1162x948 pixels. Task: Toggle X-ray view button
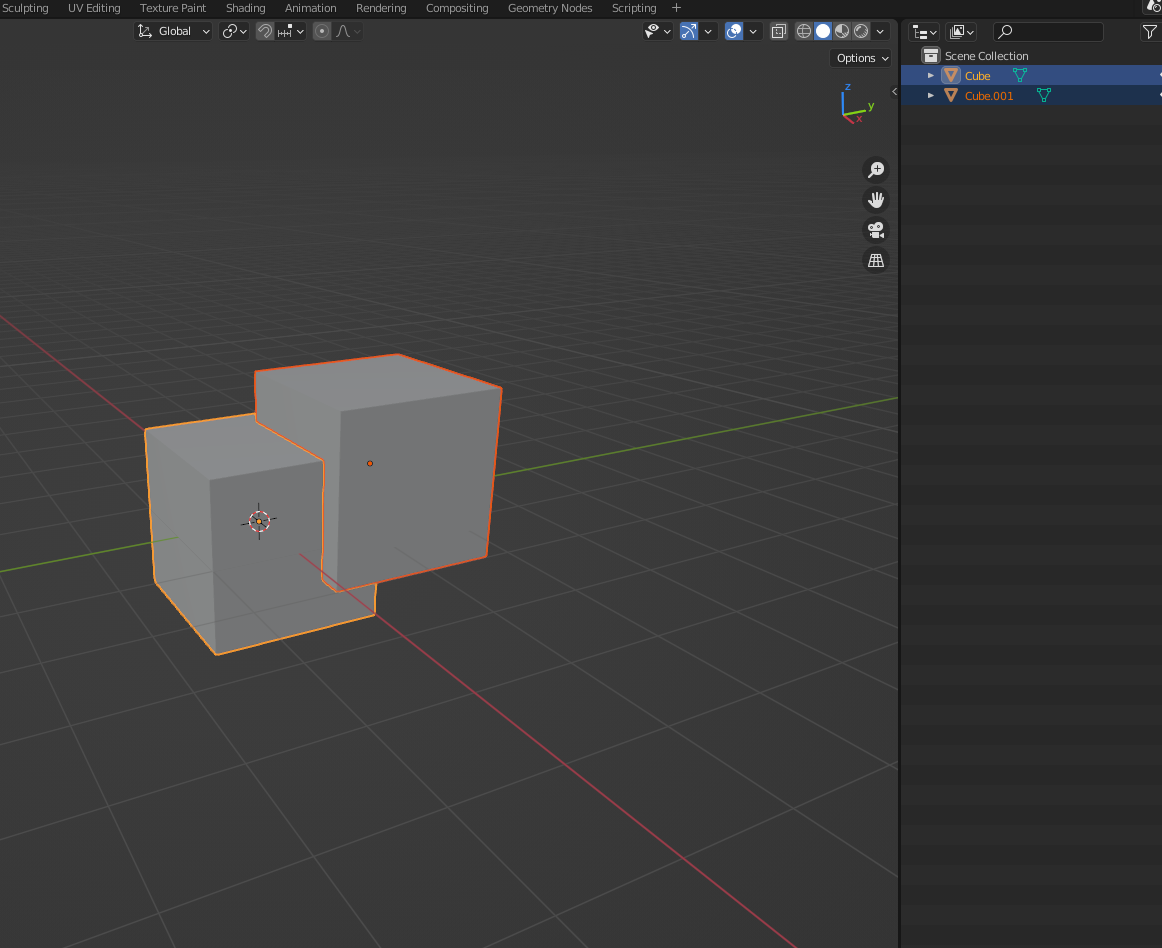click(779, 31)
